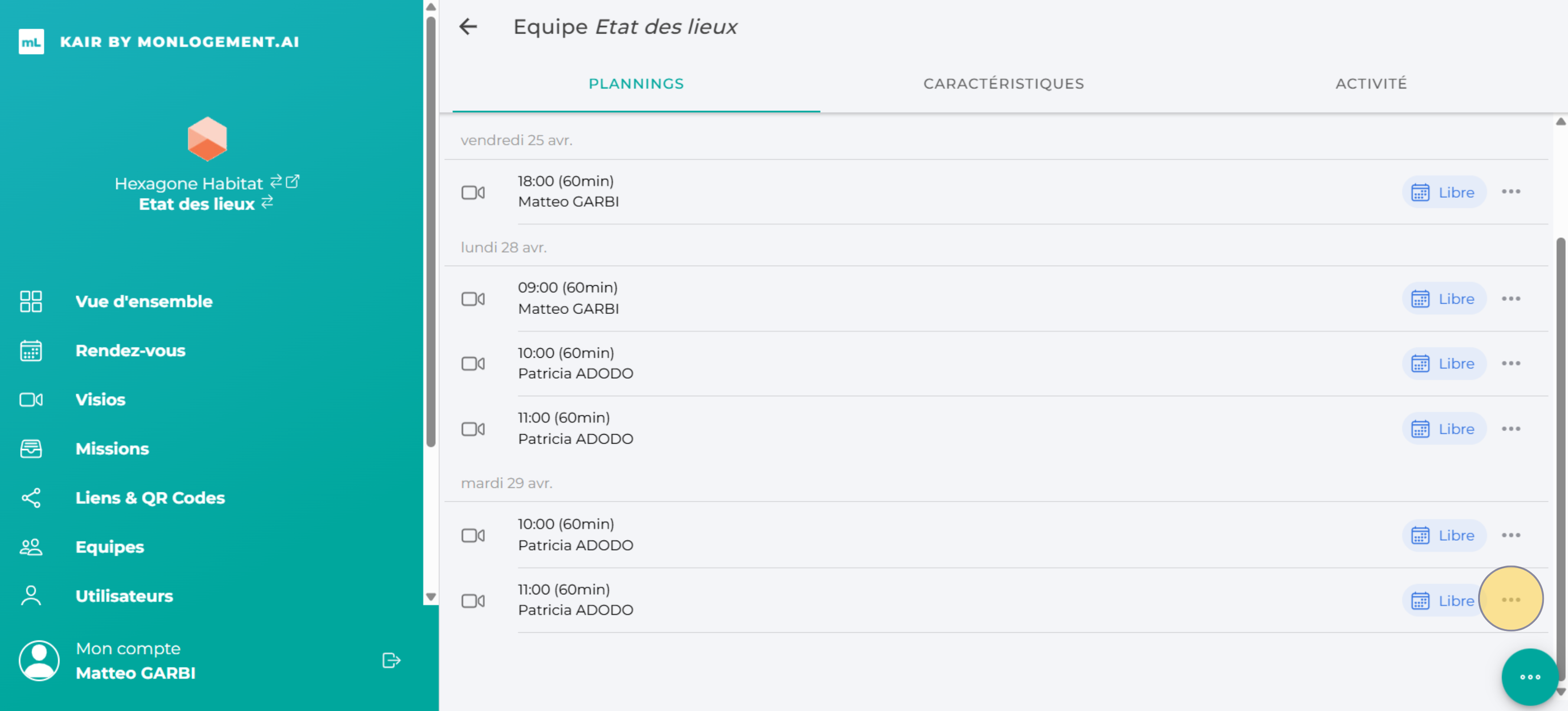Open external link icon next to Hexagone Habitat
The image size is (1568, 711).
[x=293, y=182]
